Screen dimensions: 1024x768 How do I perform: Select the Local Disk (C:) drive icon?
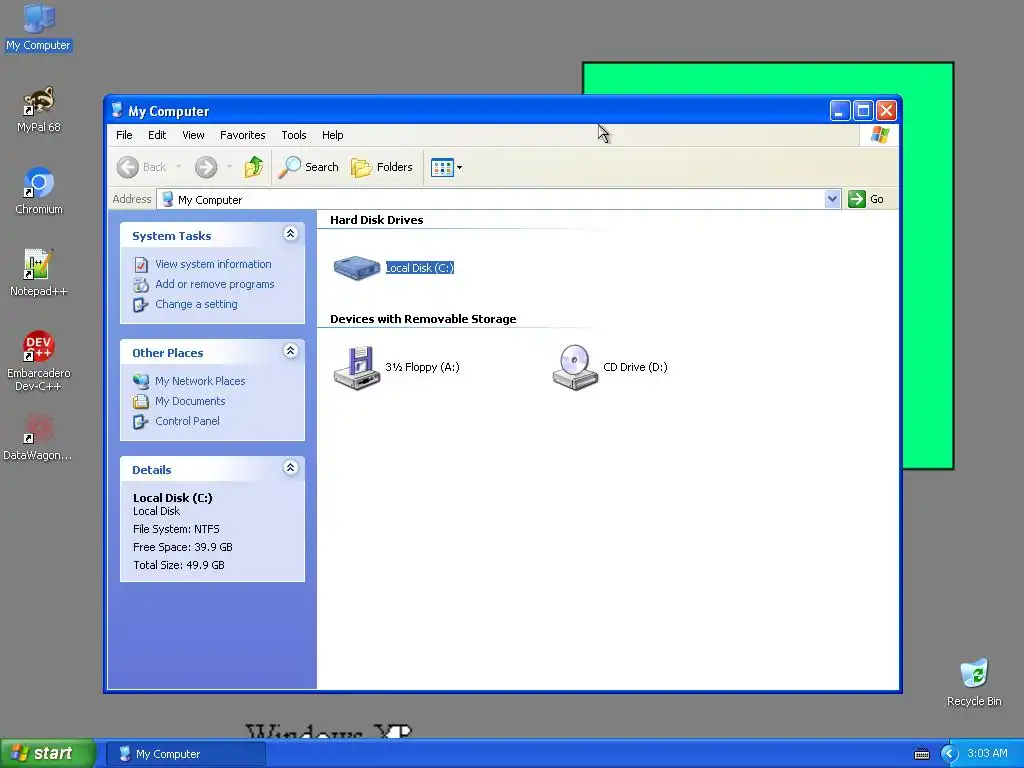tap(357, 268)
